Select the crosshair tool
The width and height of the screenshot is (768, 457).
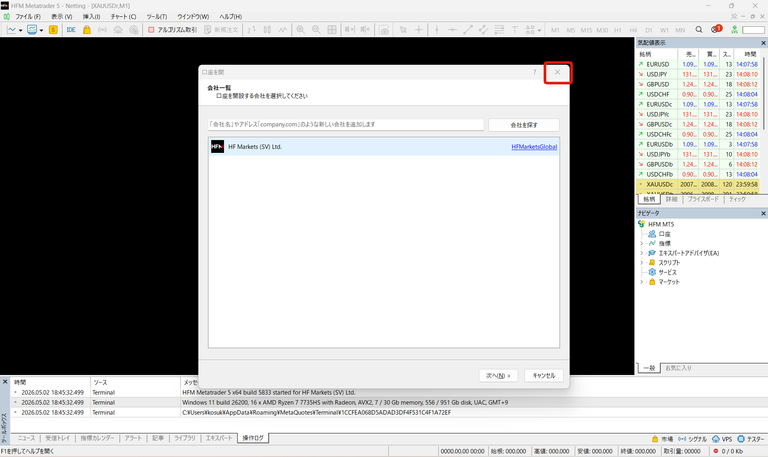pos(419,30)
